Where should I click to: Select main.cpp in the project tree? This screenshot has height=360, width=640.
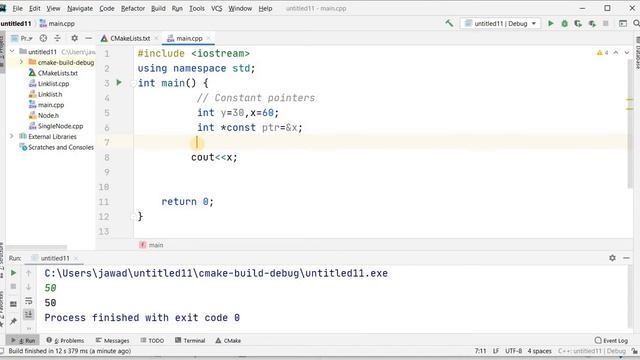46,105
